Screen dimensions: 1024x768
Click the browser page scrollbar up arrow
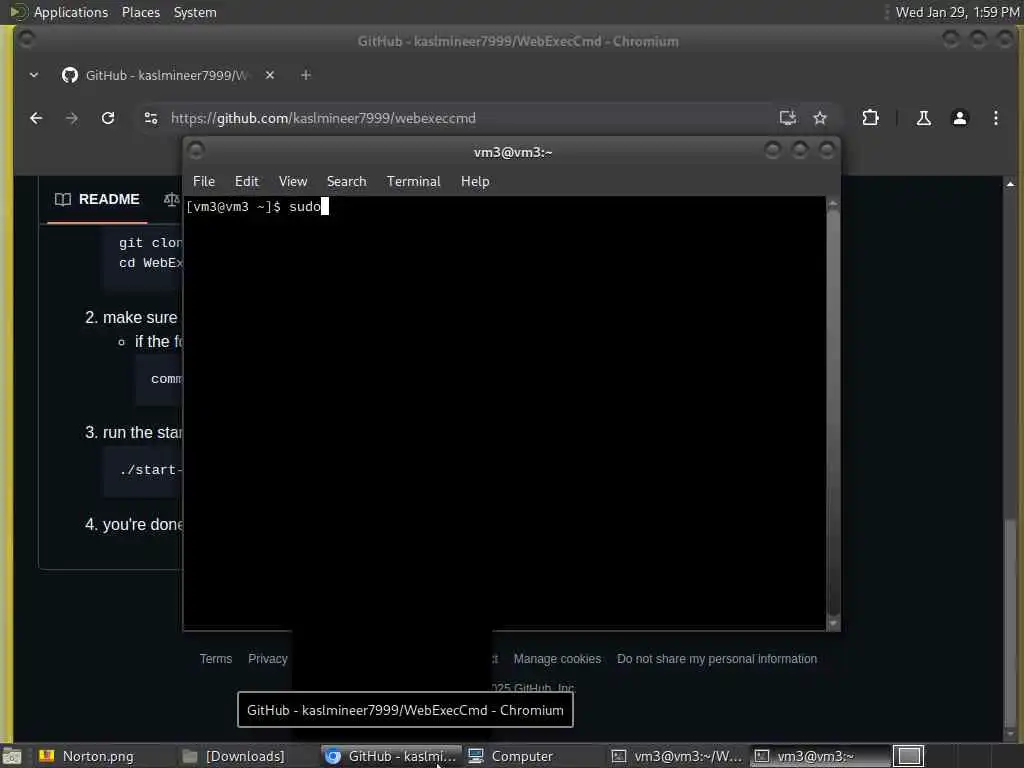point(1010,184)
